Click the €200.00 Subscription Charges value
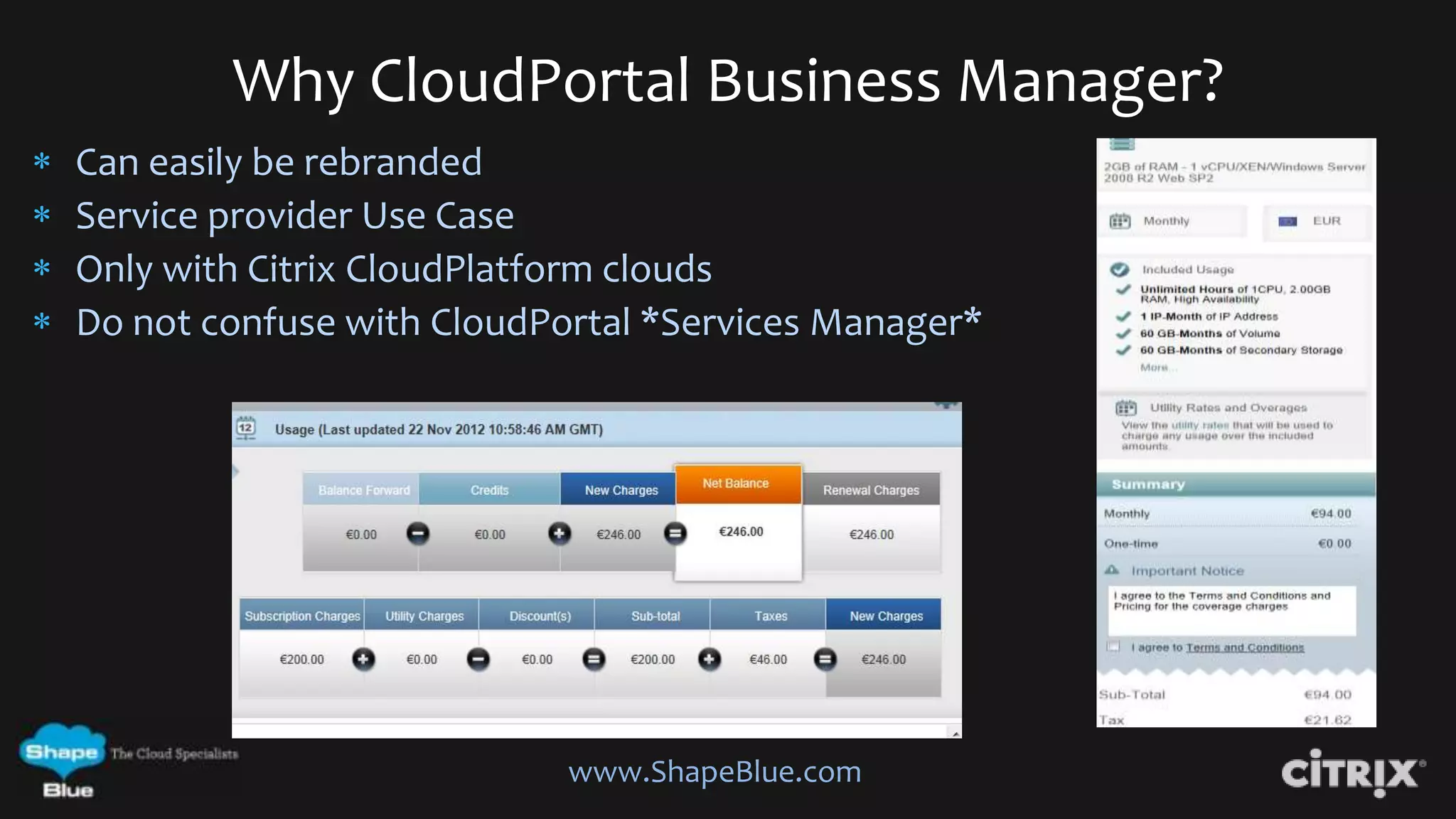1456x819 pixels. point(301,659)
